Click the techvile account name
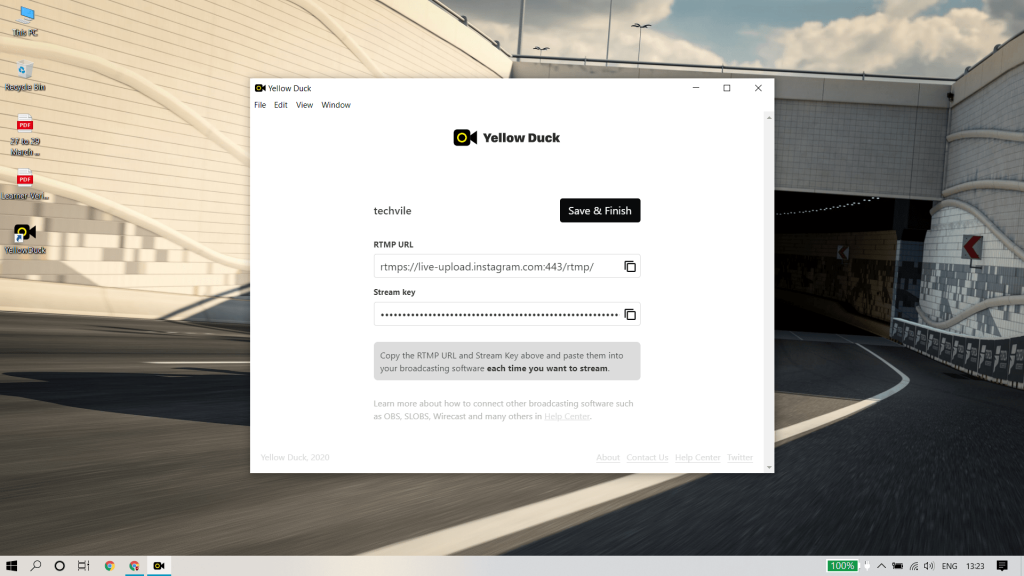 [392, 211]
